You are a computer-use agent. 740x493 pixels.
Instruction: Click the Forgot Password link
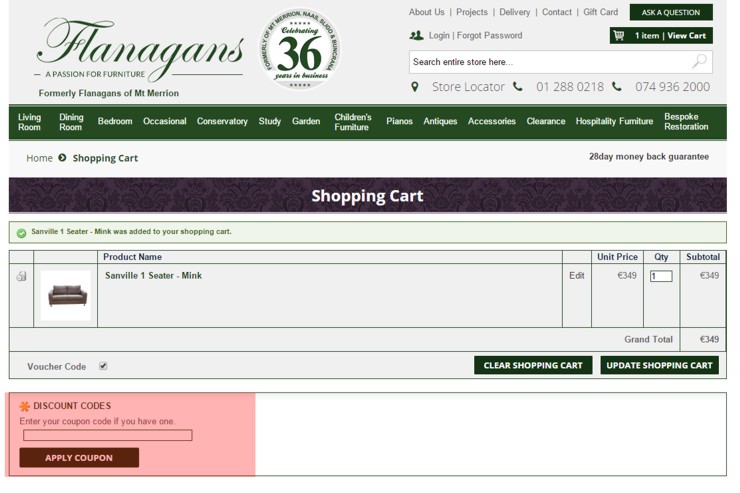pos(489,35)
